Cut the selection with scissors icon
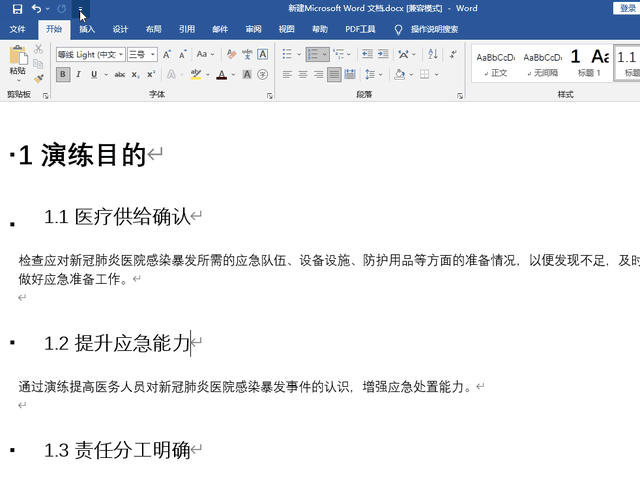Screen dimensions: 640x484 coord(38,49)
